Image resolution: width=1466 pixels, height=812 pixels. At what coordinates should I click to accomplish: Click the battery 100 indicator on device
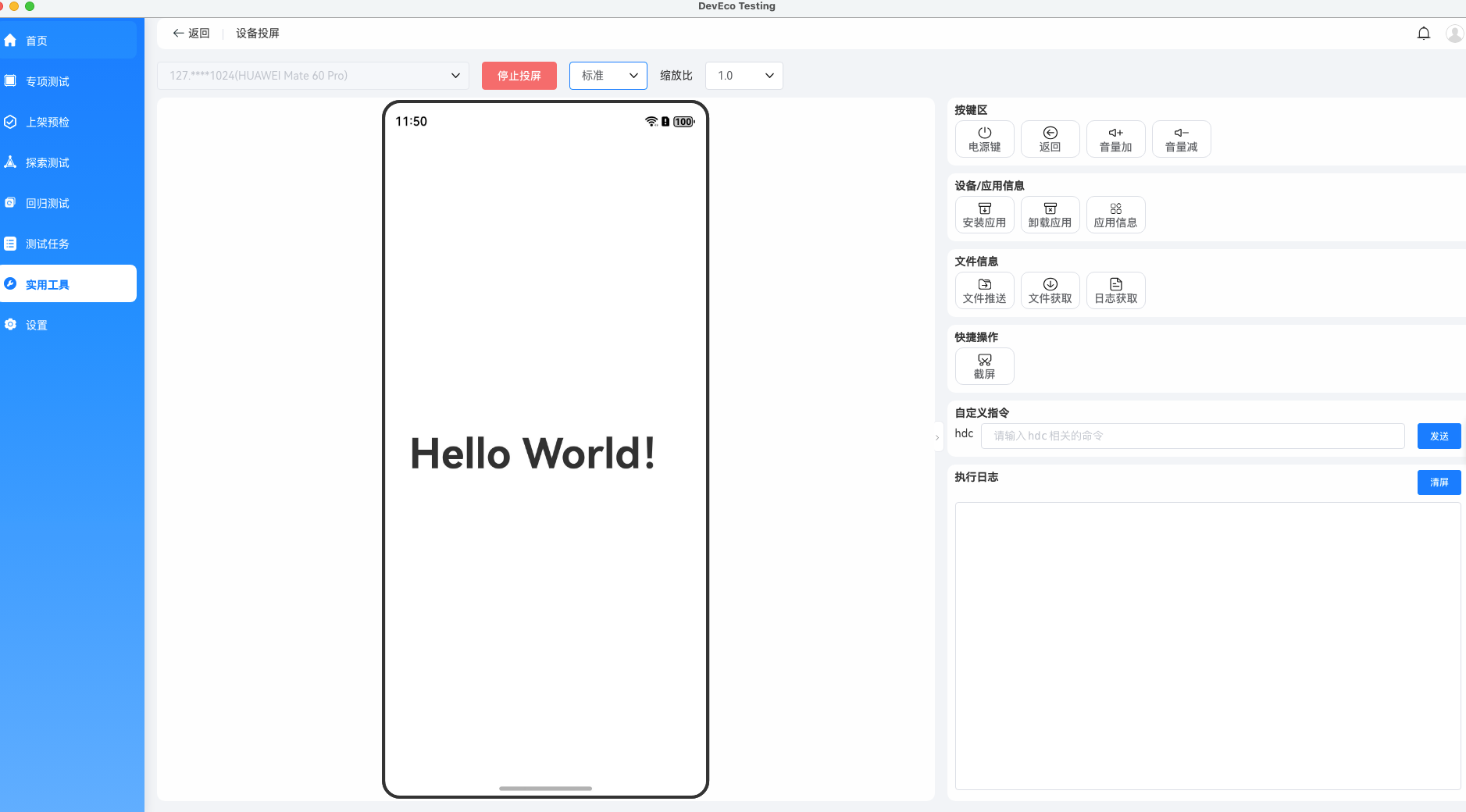coord(683,122)
